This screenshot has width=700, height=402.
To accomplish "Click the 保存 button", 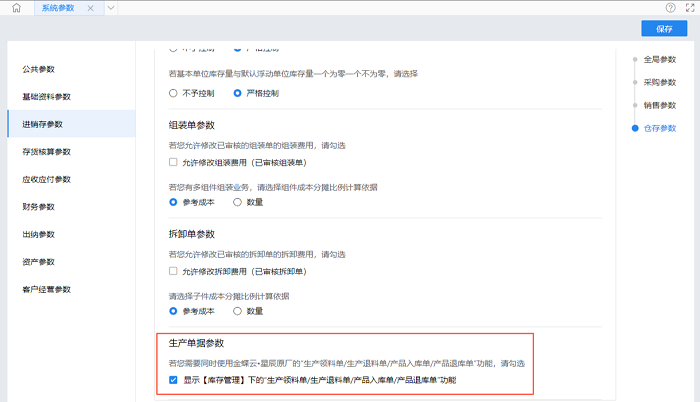I will tap(664, 29).
